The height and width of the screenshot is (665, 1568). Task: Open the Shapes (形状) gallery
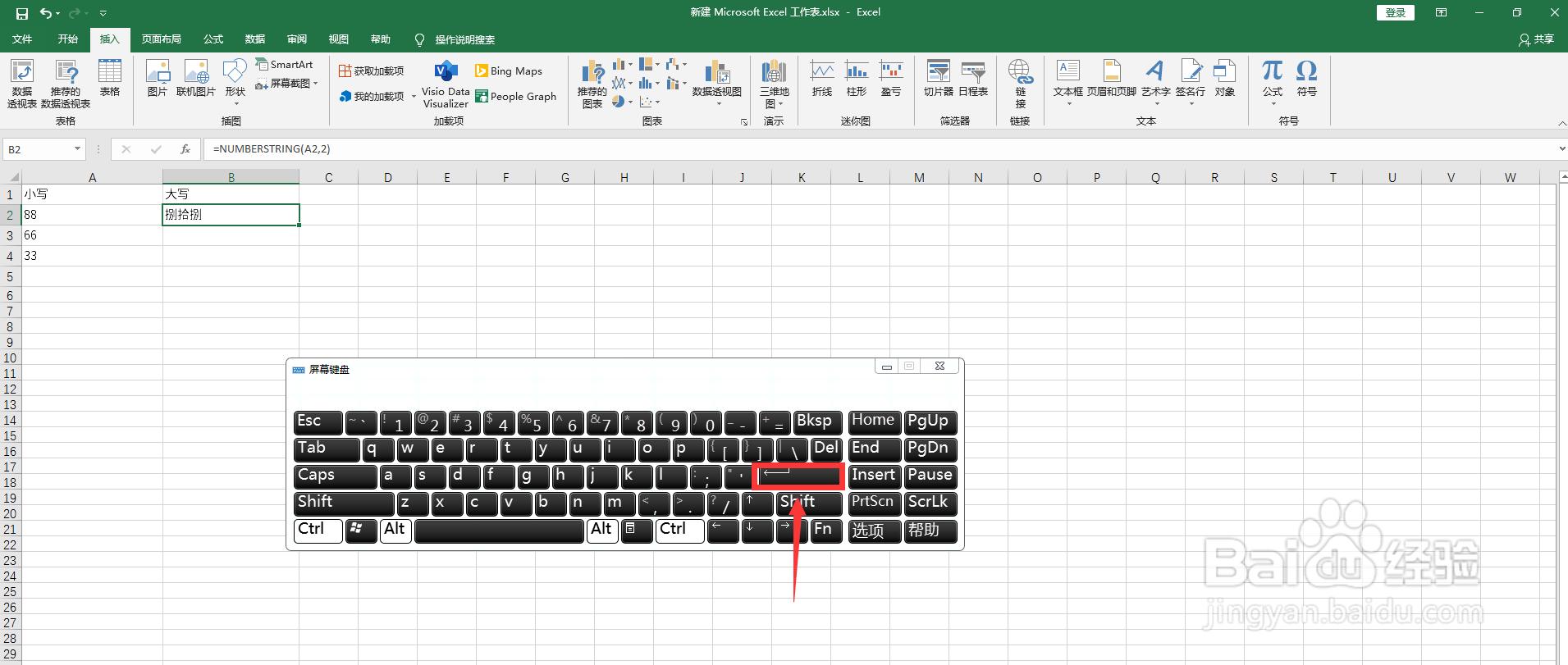pyautogui.click(x=235, y=82)
